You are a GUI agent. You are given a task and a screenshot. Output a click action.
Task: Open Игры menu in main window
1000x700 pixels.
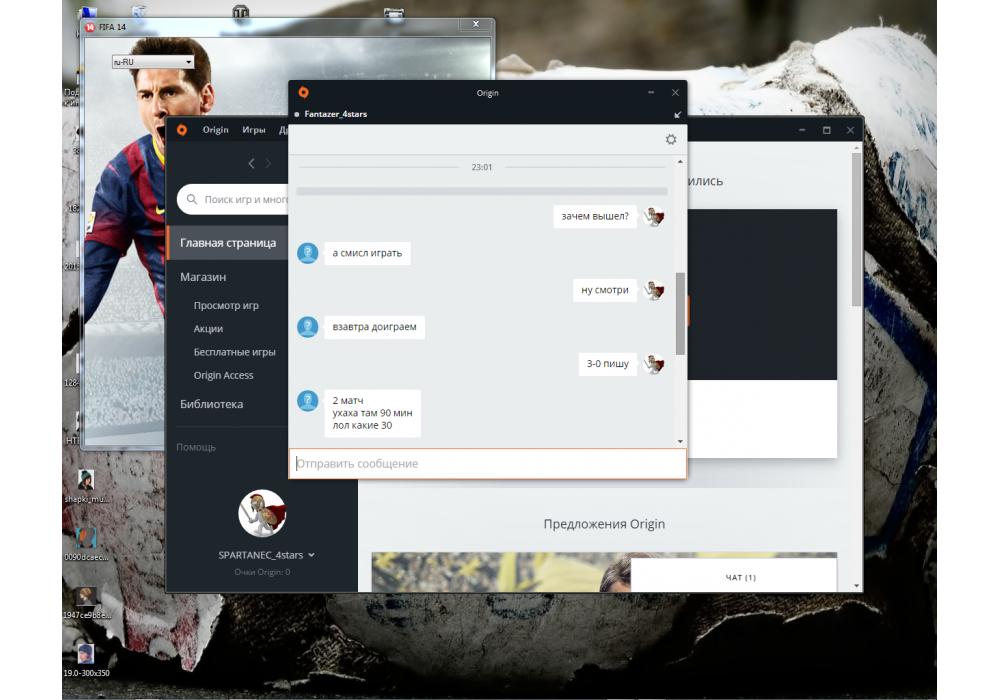coord(254,129)
